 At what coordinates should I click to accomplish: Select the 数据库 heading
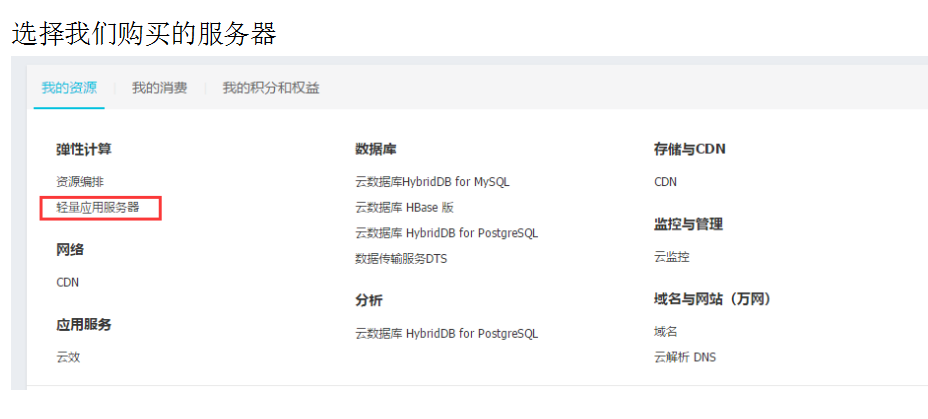(376, 149)
